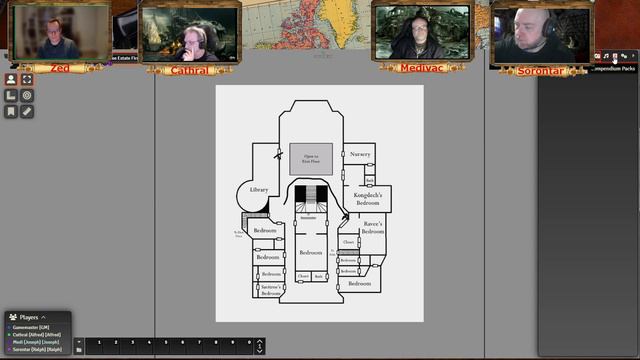
Task: Choose the Select Targets bullseye tool
Action: (27, 96)
